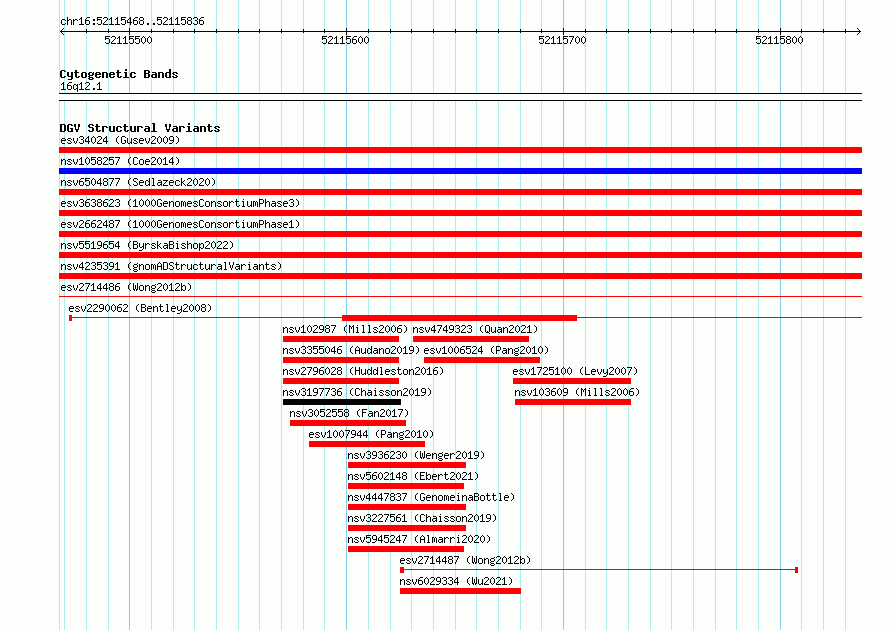Click the 52115600 ruler position
890x630 pixels.
pyautogui.click(x=345, y=40)
